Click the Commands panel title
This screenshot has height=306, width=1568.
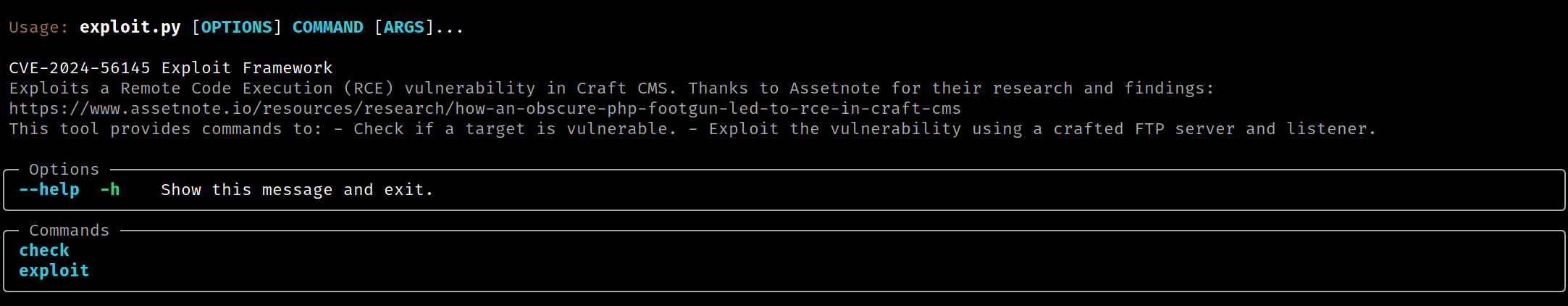click(69, 231)
